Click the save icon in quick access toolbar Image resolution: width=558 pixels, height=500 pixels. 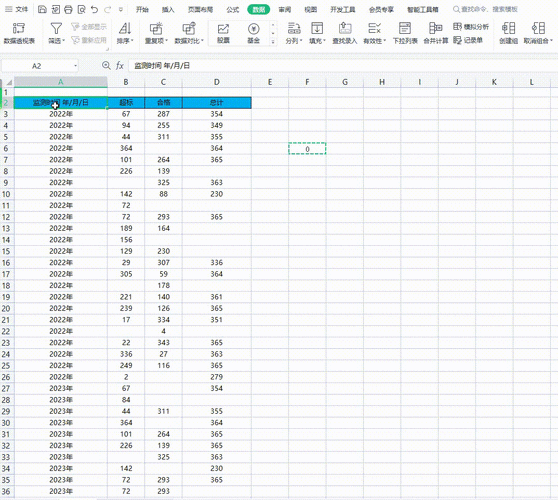pos(42,10)
